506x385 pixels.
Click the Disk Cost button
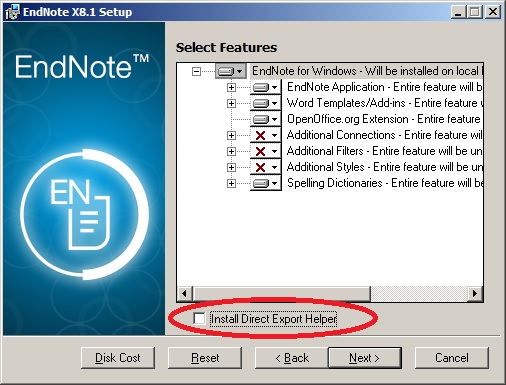coord(118,358)
